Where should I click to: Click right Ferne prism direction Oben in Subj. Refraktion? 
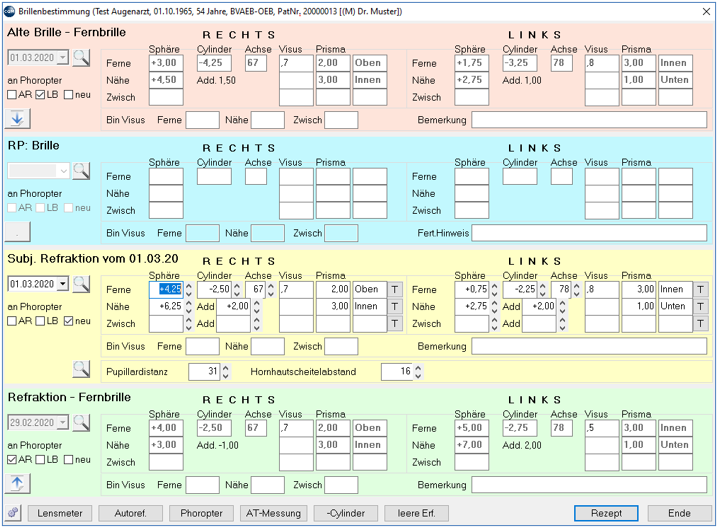(x=370, y=289)
